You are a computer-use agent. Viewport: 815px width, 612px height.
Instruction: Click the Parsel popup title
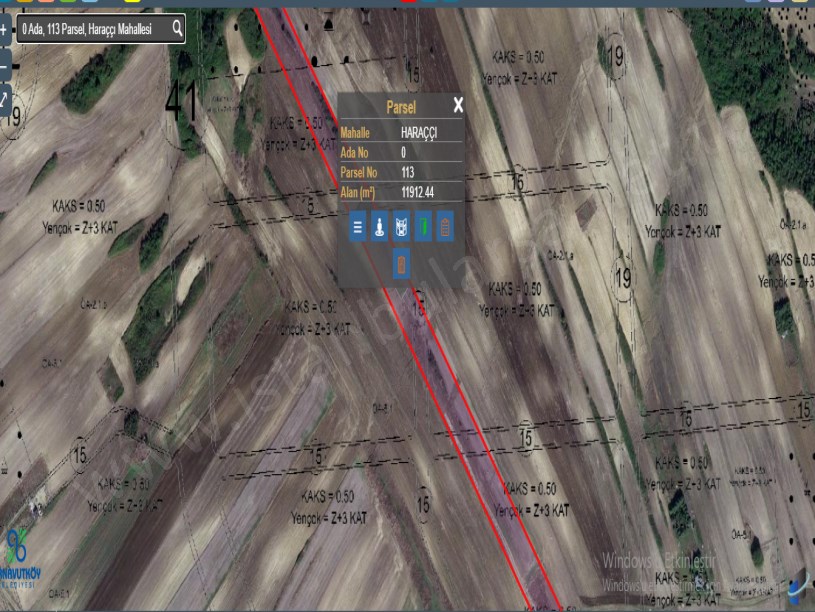400,106
